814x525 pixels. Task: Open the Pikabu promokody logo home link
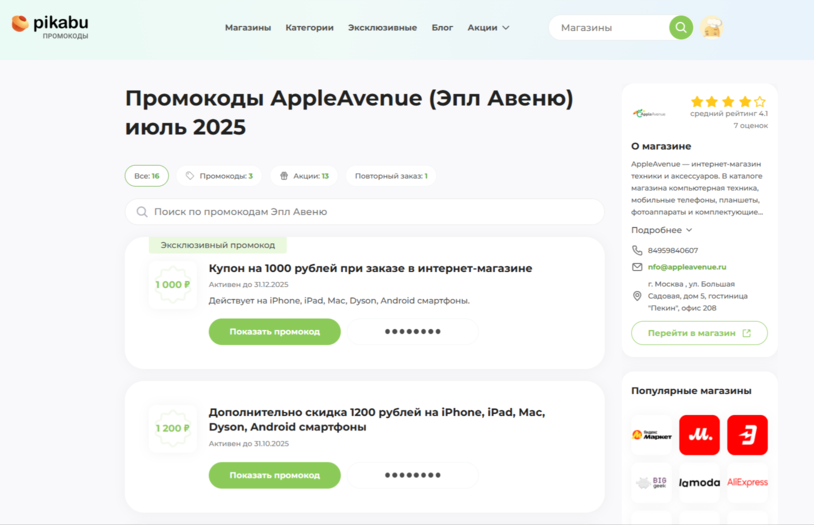click(x=50, y=26)
